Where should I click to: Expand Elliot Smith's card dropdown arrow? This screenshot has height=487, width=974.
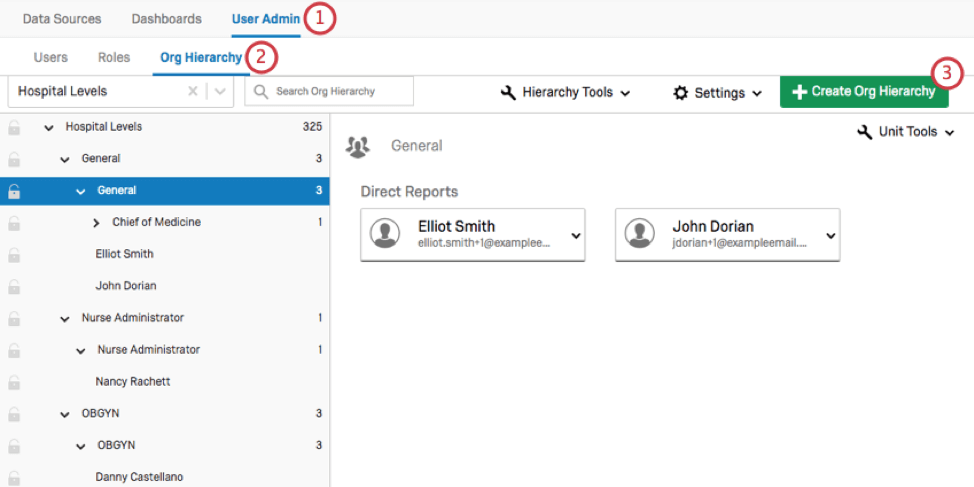click(576, 236)
